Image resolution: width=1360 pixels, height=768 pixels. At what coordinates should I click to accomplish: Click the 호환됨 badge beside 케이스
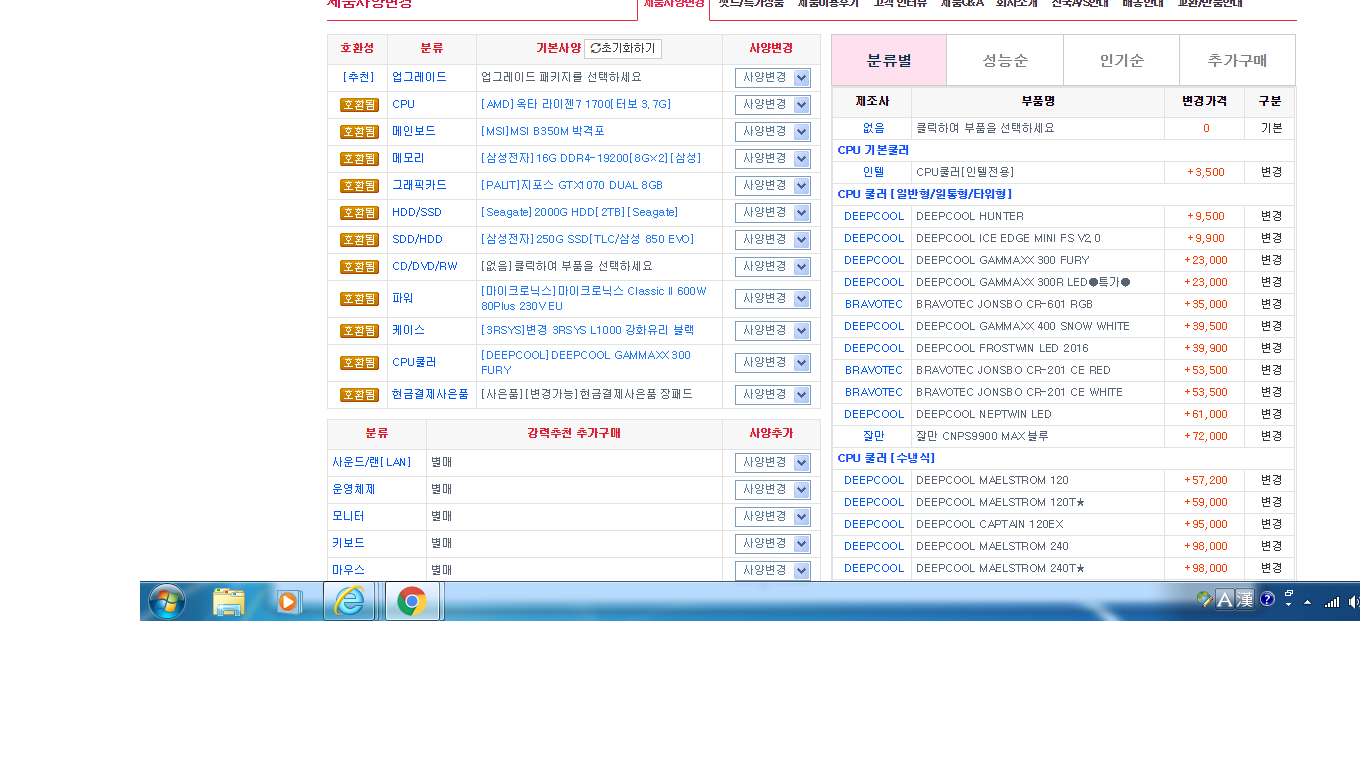pyautogui.click(x=359, y=331)
